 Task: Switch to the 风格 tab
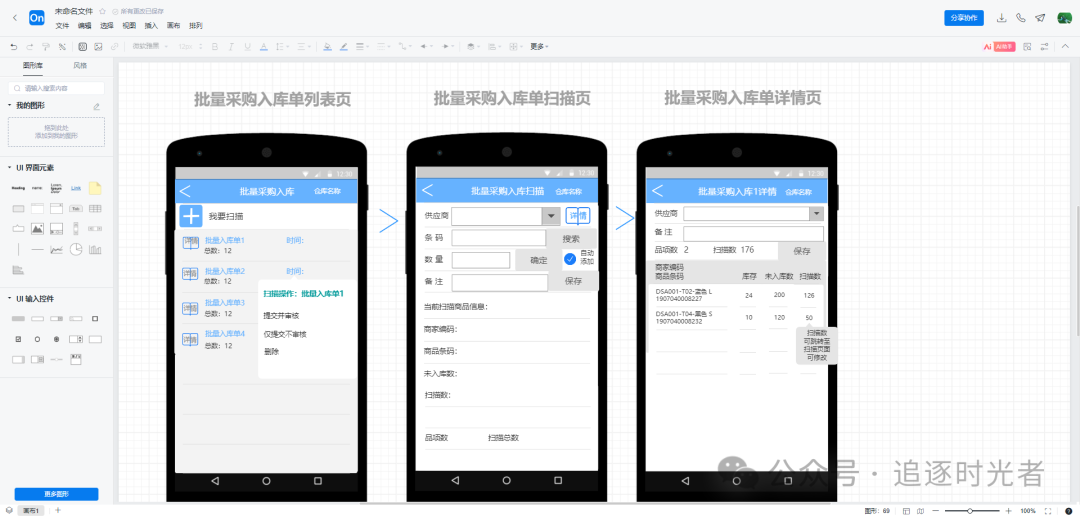(80, 66)
